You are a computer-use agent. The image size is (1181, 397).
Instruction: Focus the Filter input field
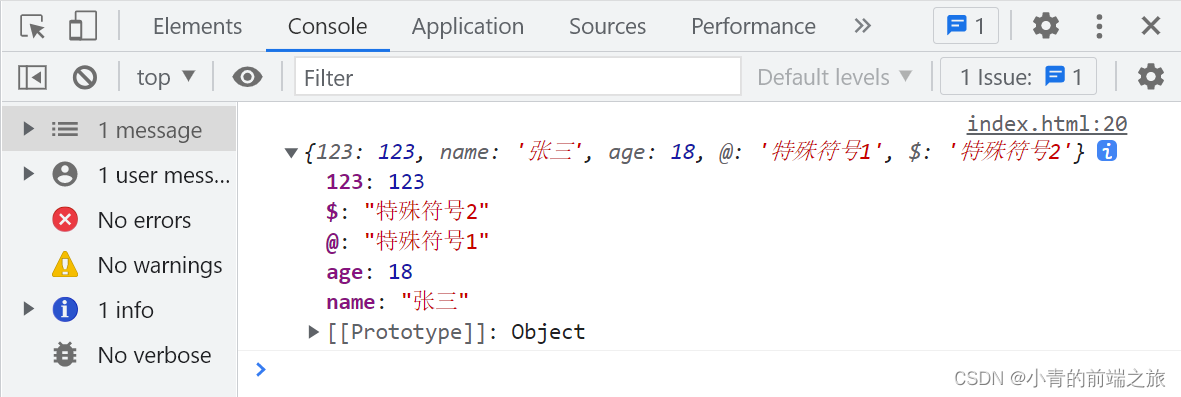click(x=517, y=77)
